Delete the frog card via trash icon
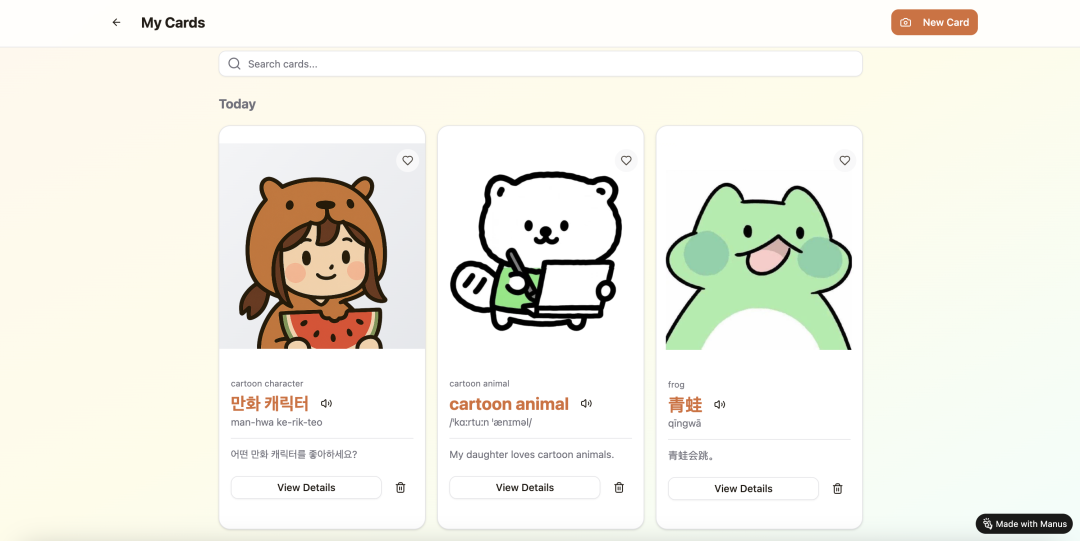Image resolution: width=1080 pixels, height=541 pixels. pyautogui.click(x=838, y=488)
